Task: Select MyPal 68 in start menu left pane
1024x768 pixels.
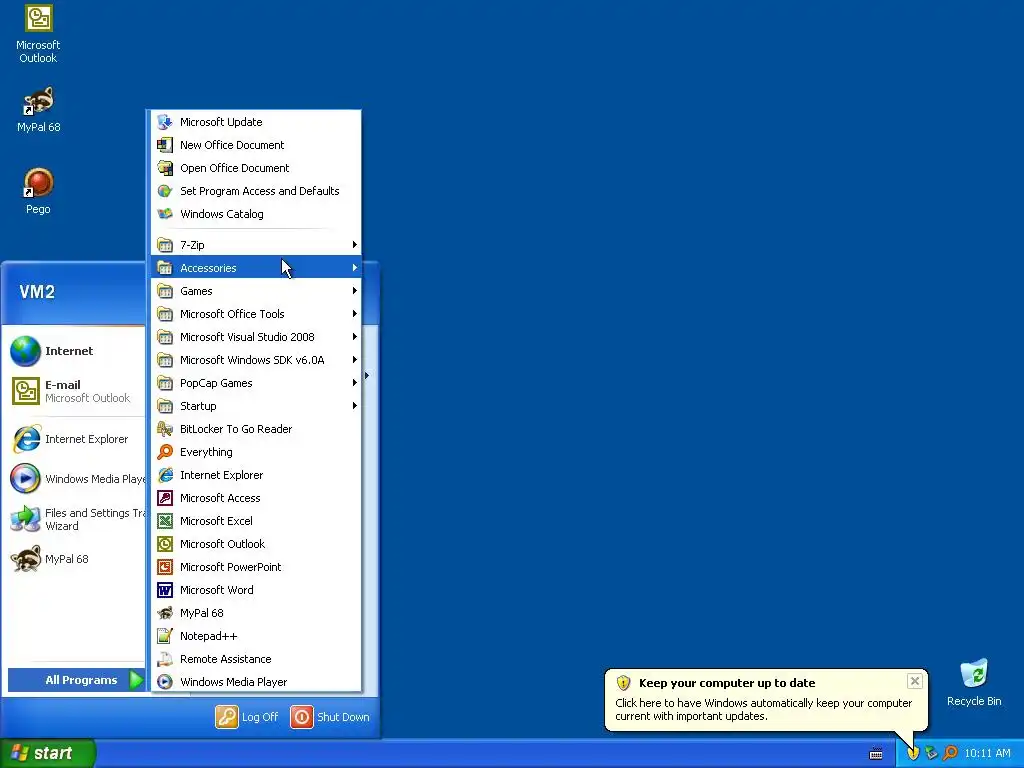Action: point(76,559)
